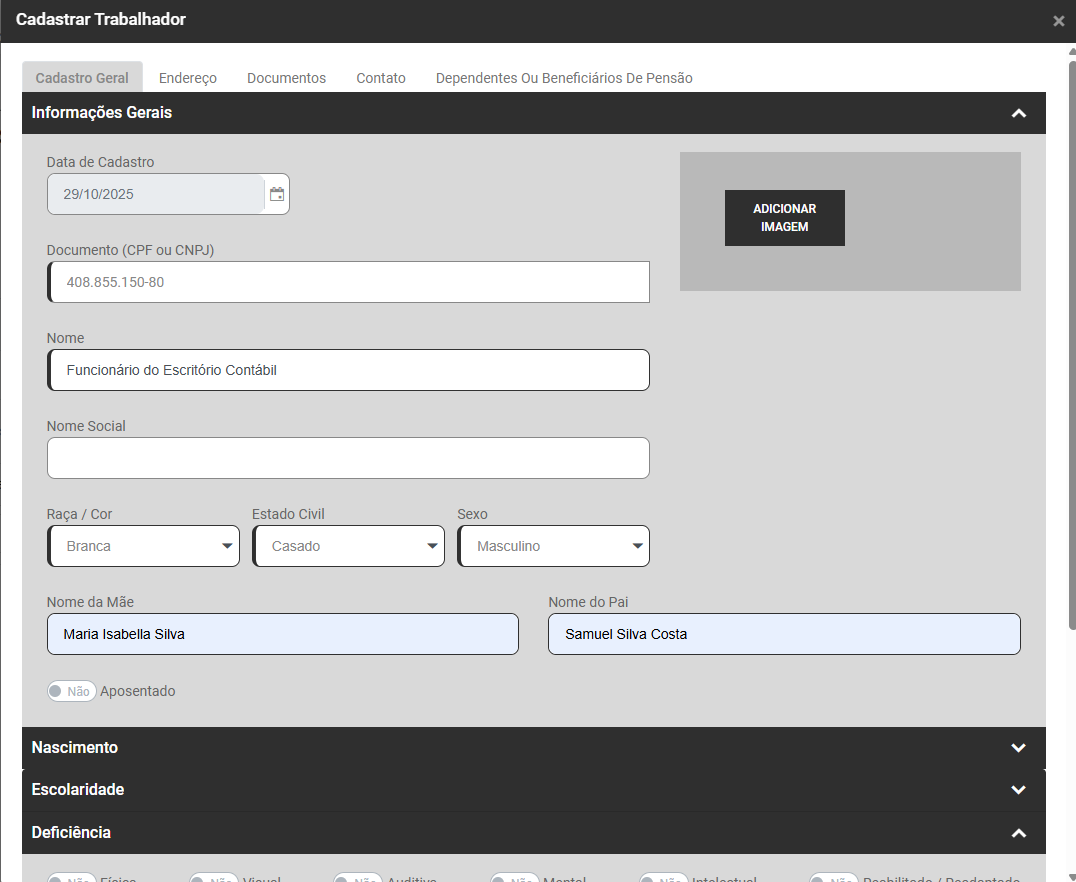Viewport: 1076px width, 882px height.
Task: Select the Cadastro Geral tab
Action: point(82,78)
